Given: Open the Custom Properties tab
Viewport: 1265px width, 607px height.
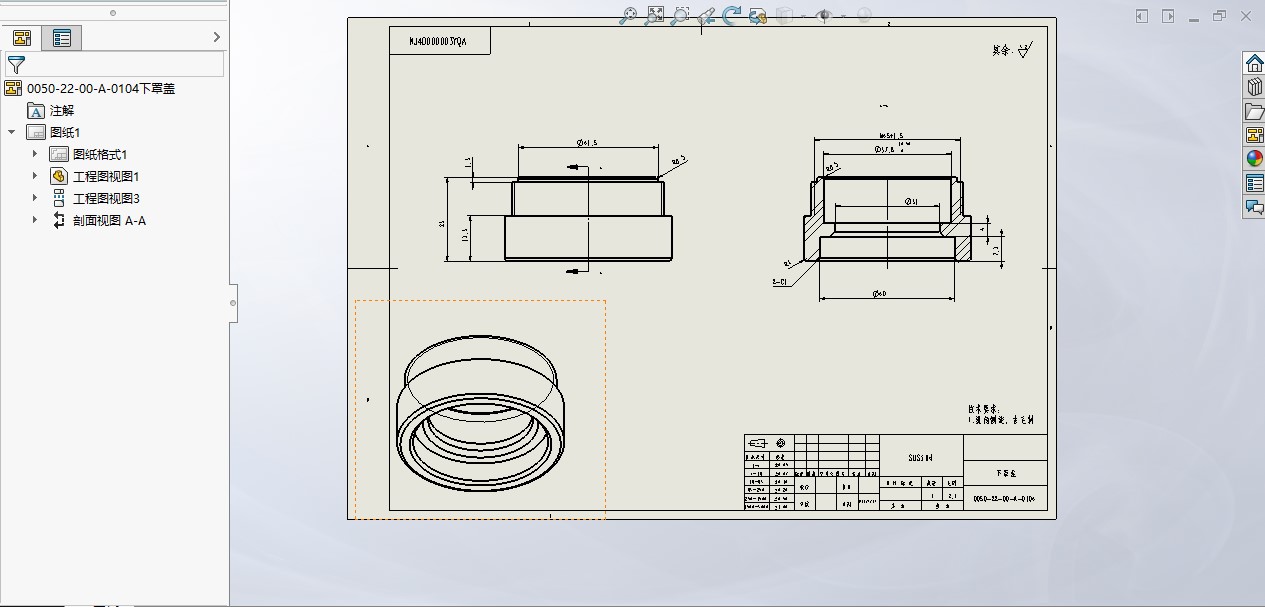Looking at the screenshot, I should pos(1254,182).
